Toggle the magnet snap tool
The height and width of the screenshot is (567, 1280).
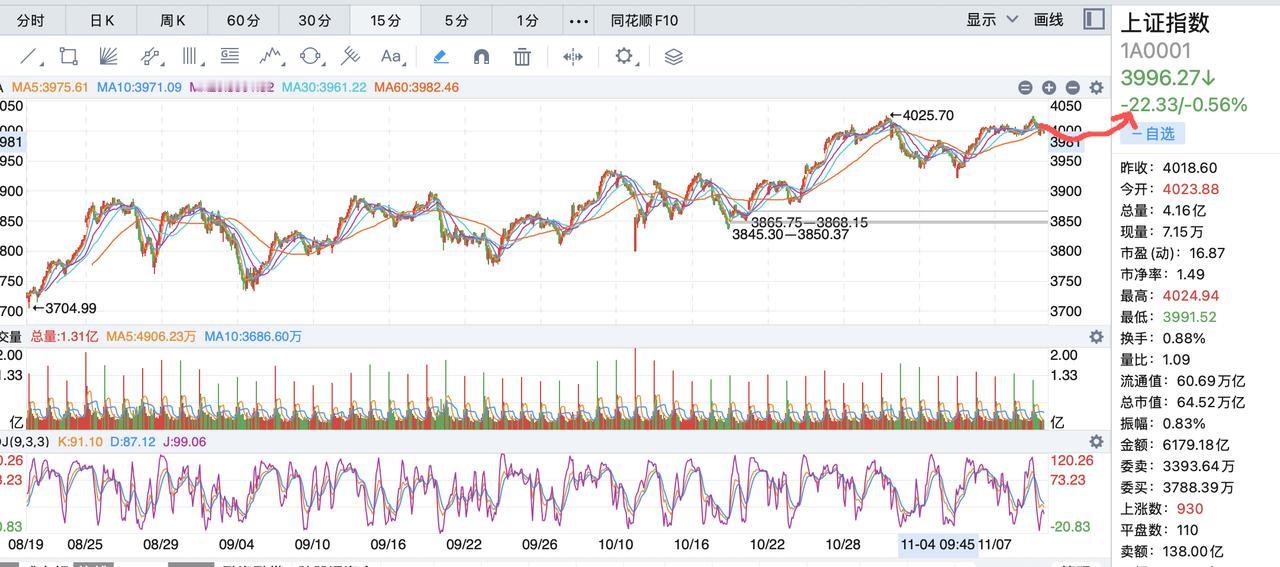click(x=481, y=57)
